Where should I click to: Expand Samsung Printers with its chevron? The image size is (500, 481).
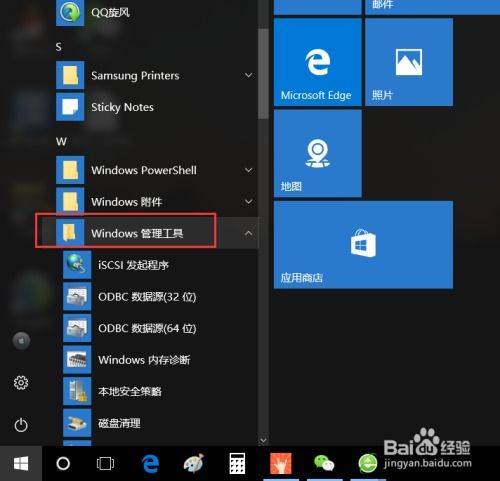point(249,75)
